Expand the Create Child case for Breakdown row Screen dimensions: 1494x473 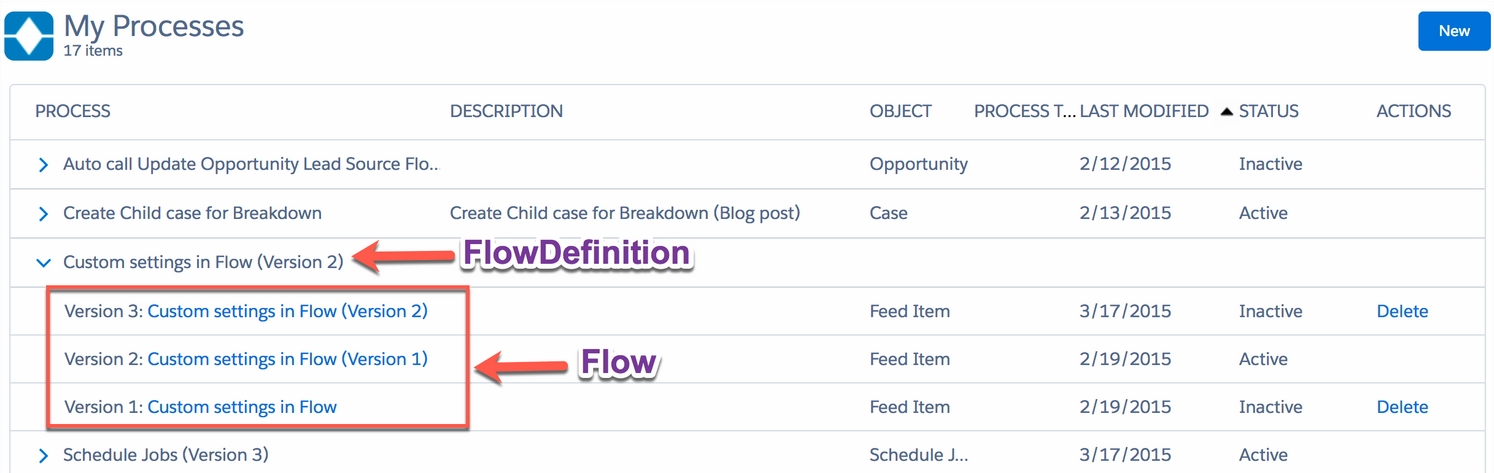(43, 213)
